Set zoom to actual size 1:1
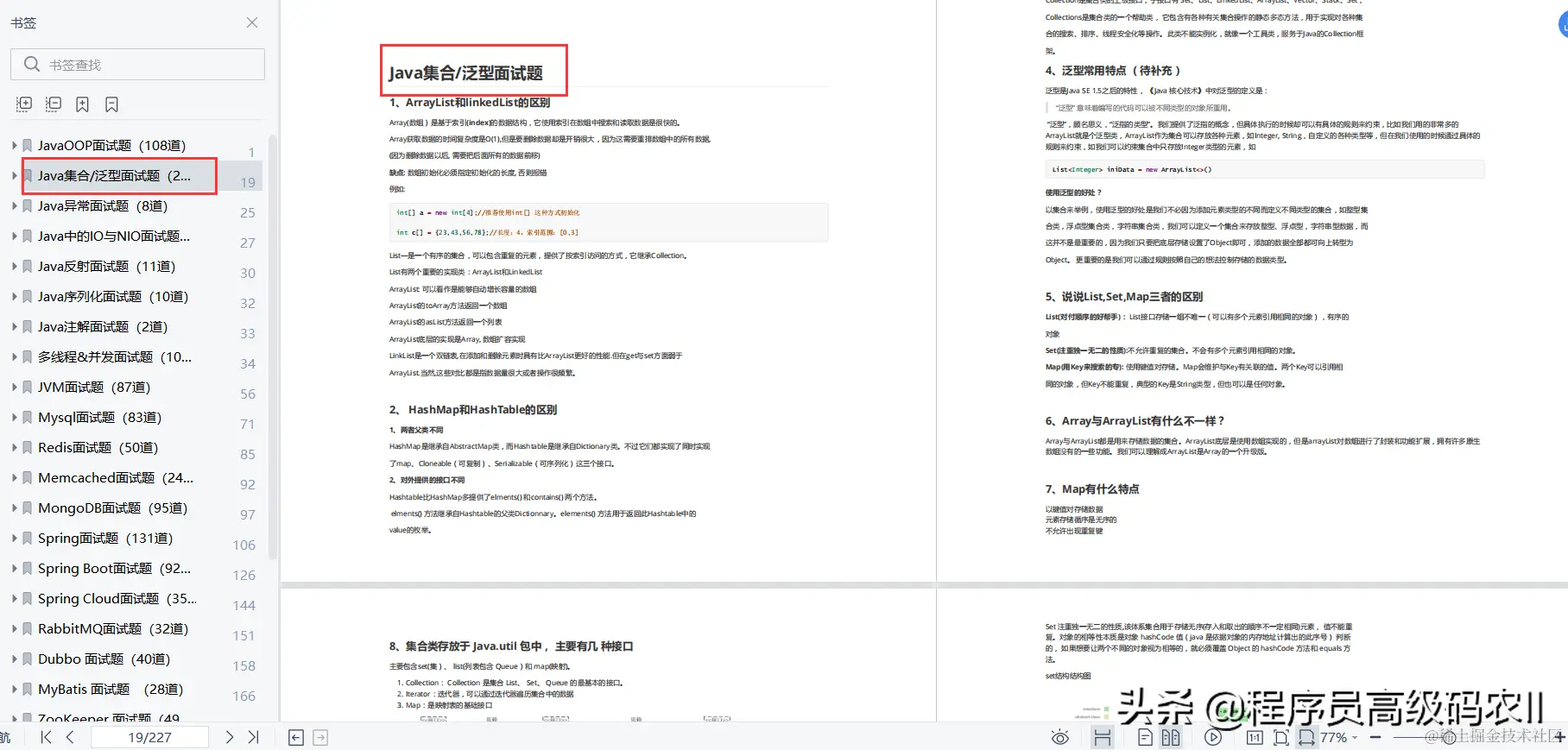Viewport: 1568px width, 750px height. [x=1255, y=737]
